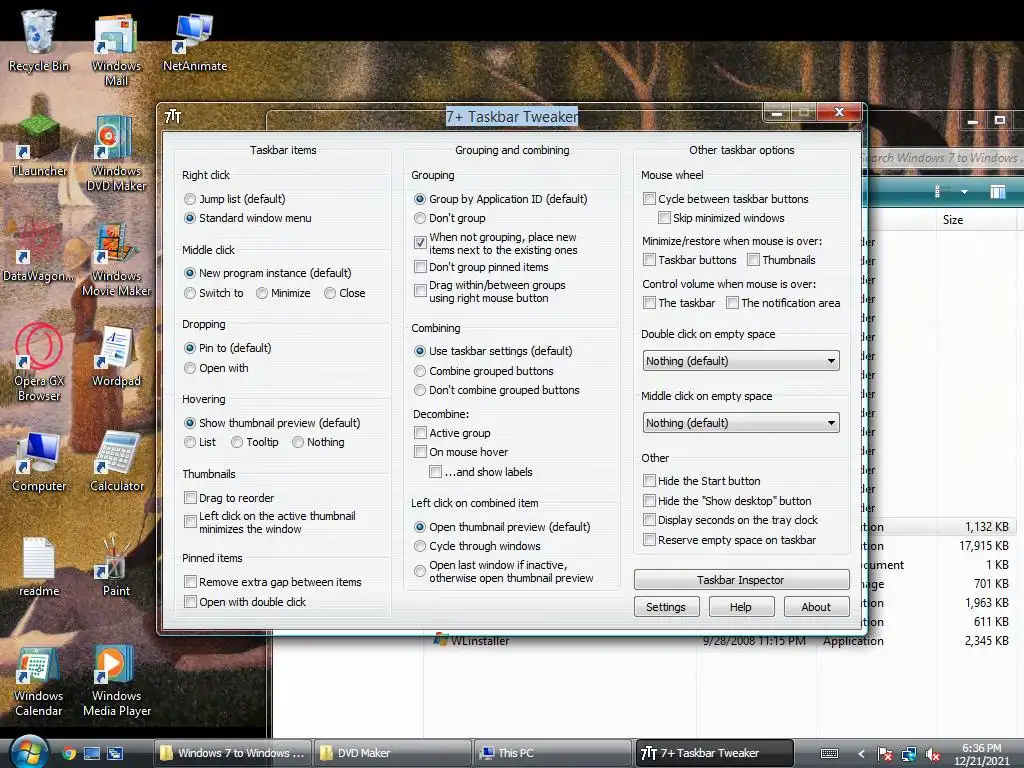
Task: Open Windows Calendar desktop icon
Action: (39, 680)
